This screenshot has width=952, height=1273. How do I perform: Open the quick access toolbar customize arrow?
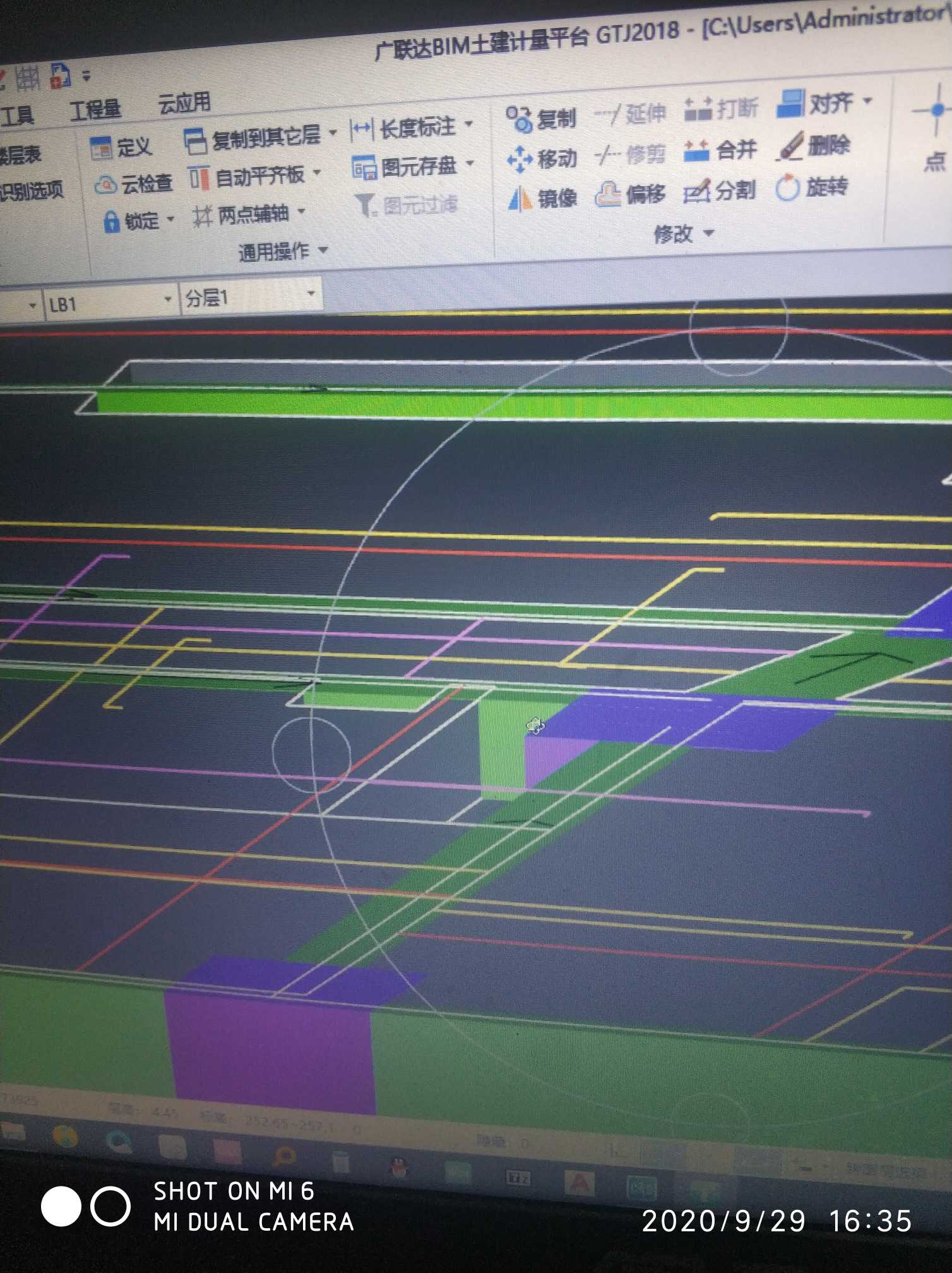pyautogui.click(x=86, y=76)
